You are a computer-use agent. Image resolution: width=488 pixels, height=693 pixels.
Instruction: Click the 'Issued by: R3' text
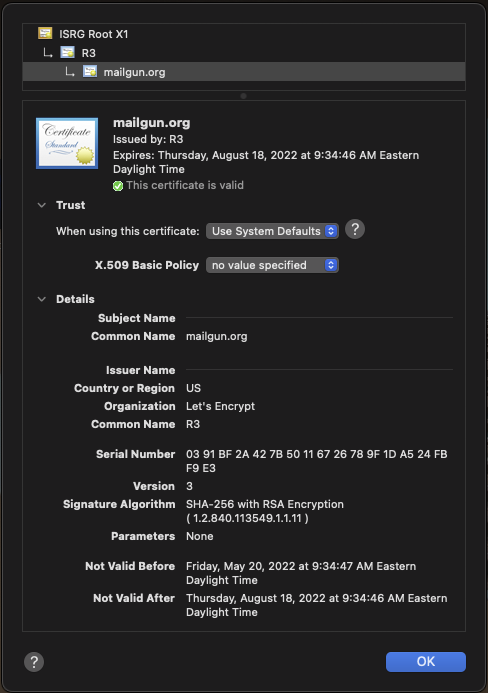tap(148, 139)
